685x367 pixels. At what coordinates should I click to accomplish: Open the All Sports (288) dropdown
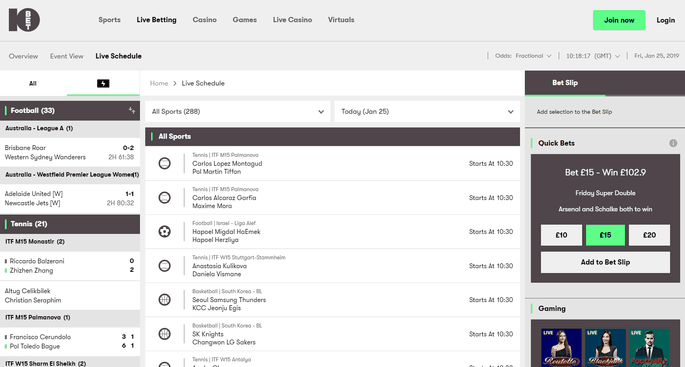tap(238, 112)
